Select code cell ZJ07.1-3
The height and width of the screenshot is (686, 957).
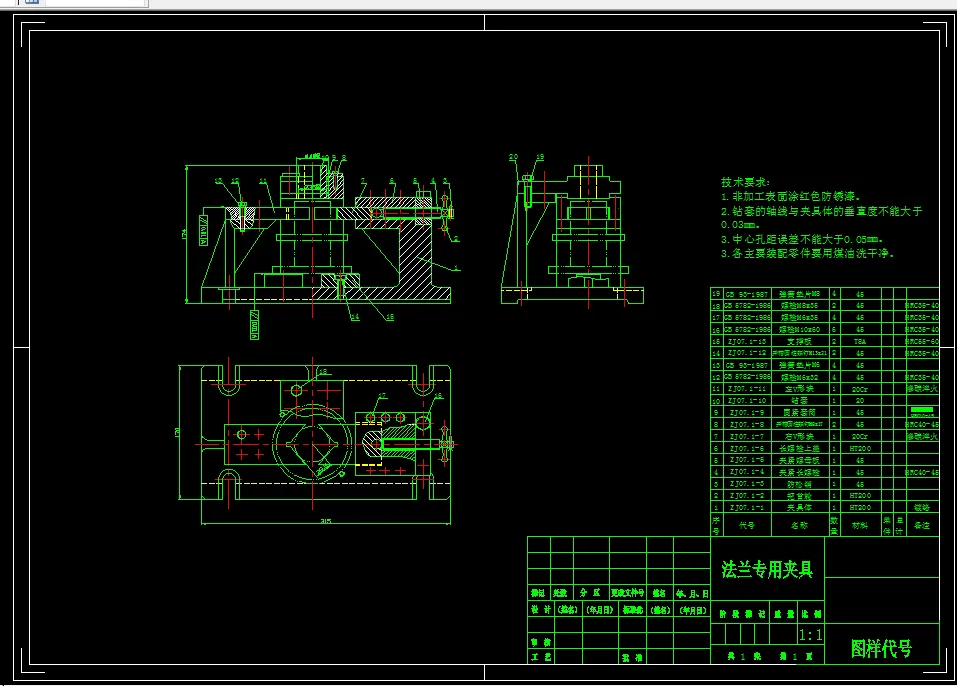click(x=746, y=484)
